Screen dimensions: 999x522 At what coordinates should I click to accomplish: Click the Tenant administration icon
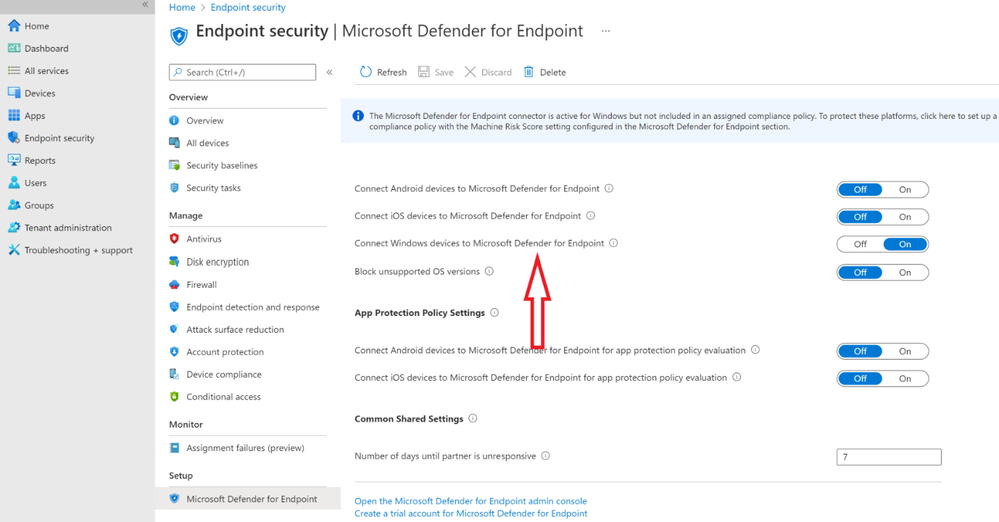point(14,228)
